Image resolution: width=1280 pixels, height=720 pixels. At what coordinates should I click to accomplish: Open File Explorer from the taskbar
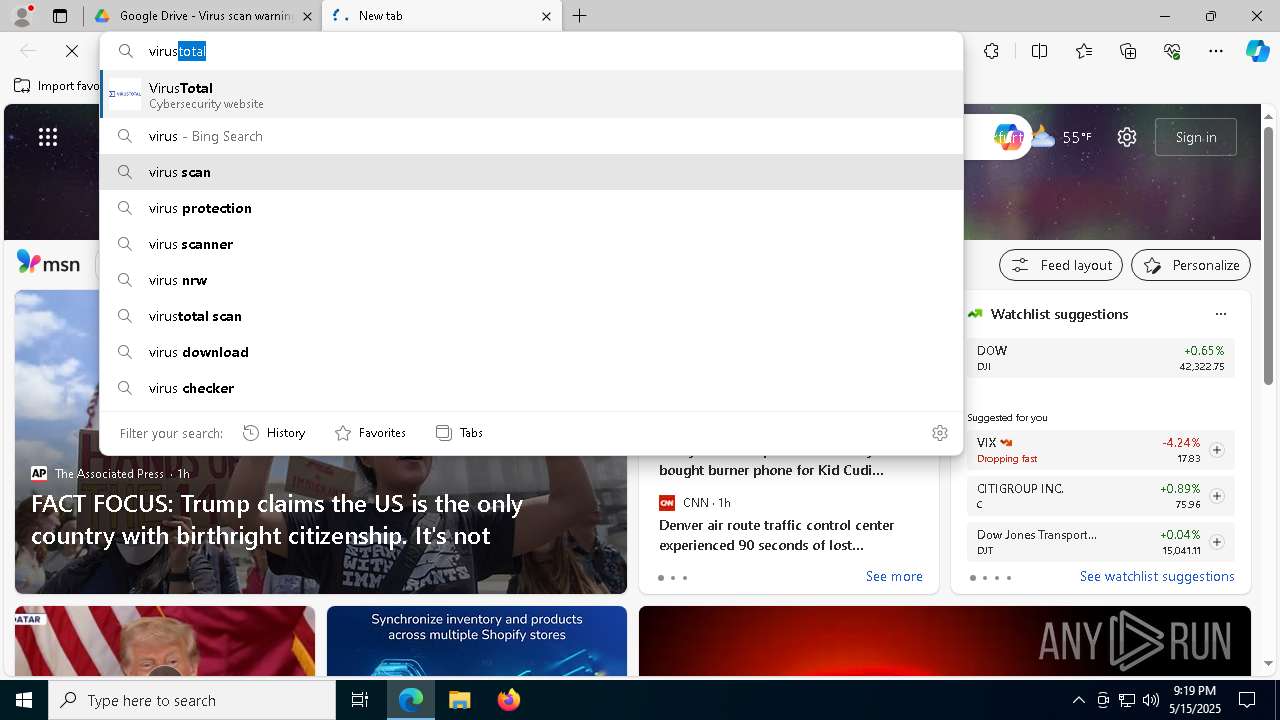pos(459,700)
